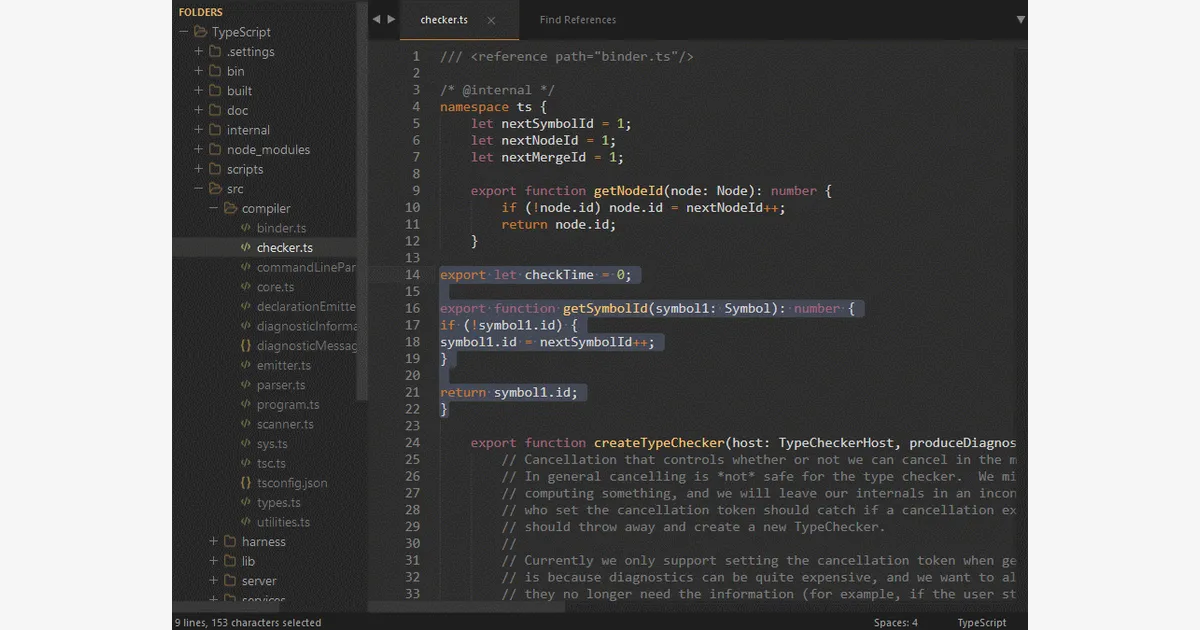Click the scripts folder icon
Viewport: 1200px width, 630px height.
coord(215,169)
